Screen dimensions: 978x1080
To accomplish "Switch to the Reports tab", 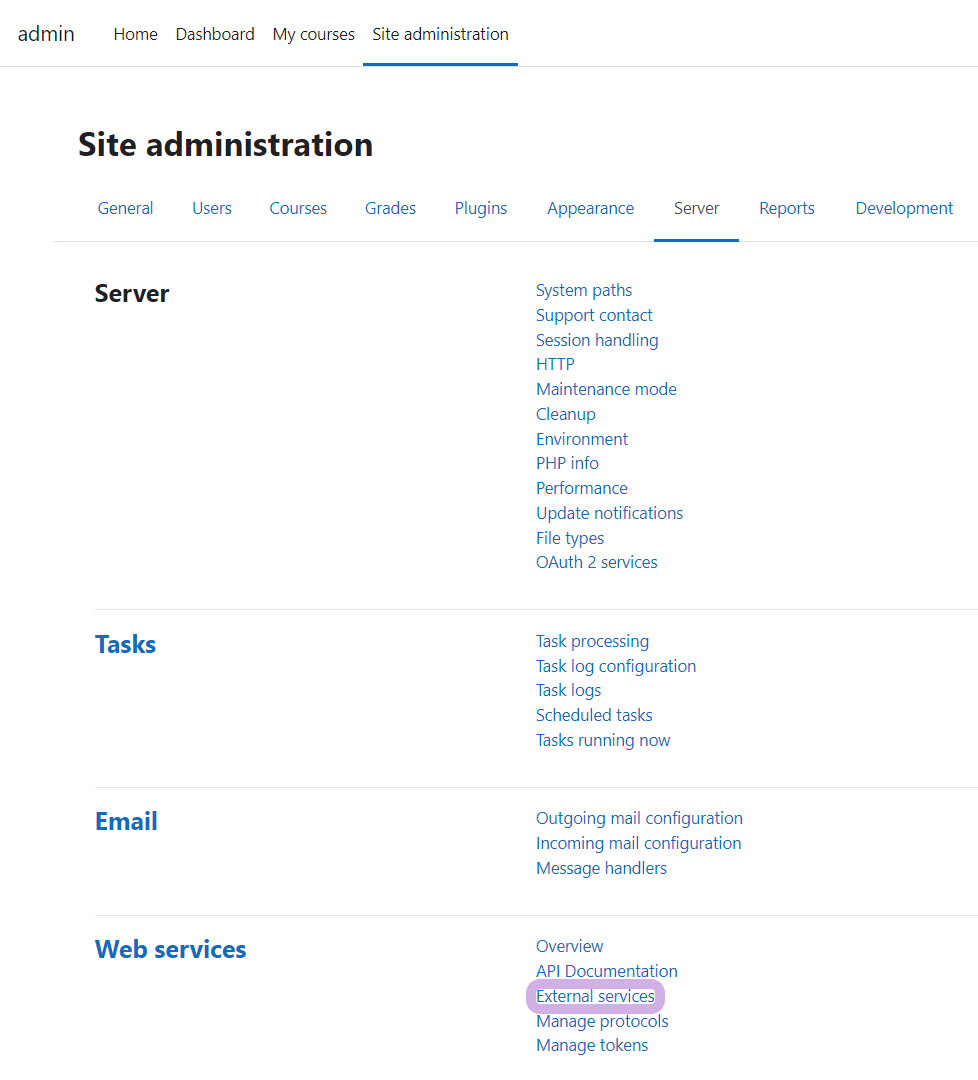I will (x=786, y=208).
